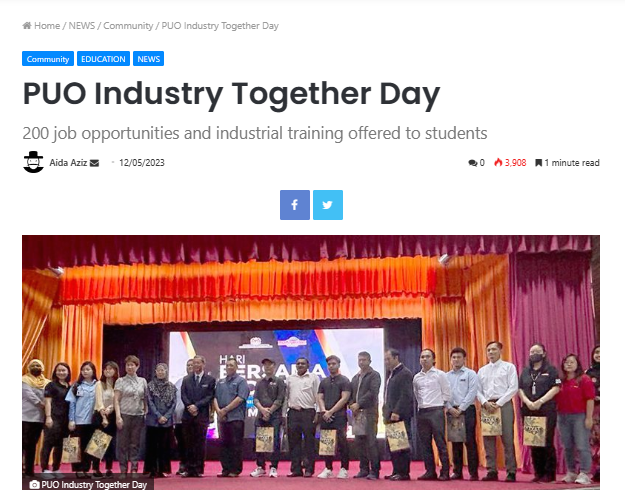Click the 3,908 views count
Image resolution: width=625 pixels, height=490 pixels.
click(x=515, y=163)
